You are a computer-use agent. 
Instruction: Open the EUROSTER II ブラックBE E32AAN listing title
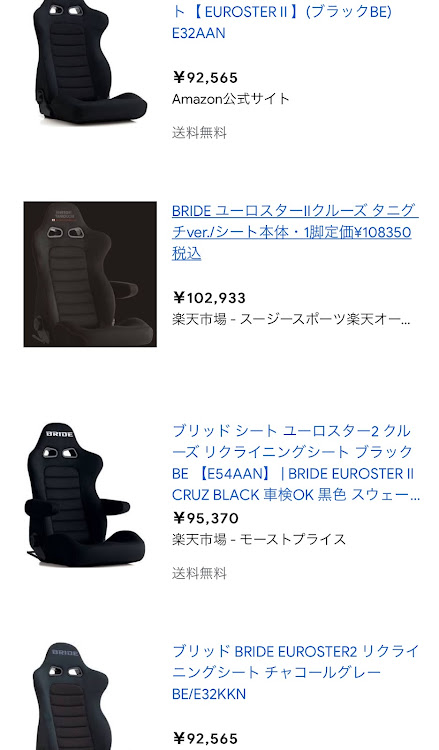point(282,22)
